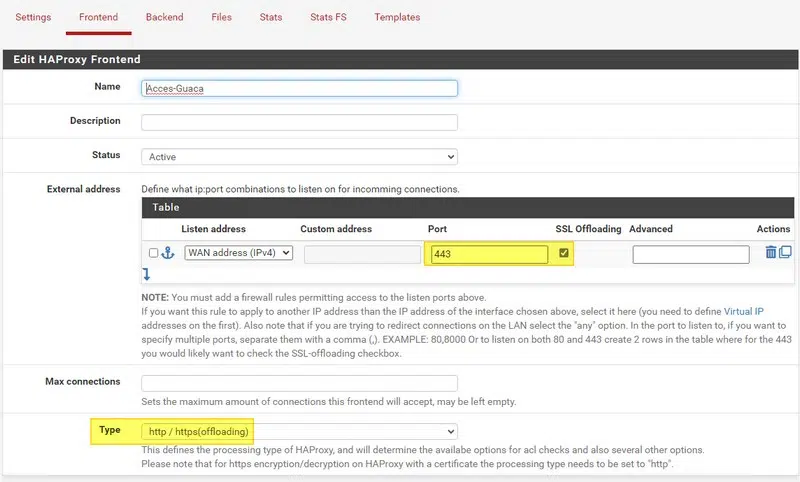Click the Listen address column header
The image size is (800, 482).
pyautogui.click(x=213, y=229)
